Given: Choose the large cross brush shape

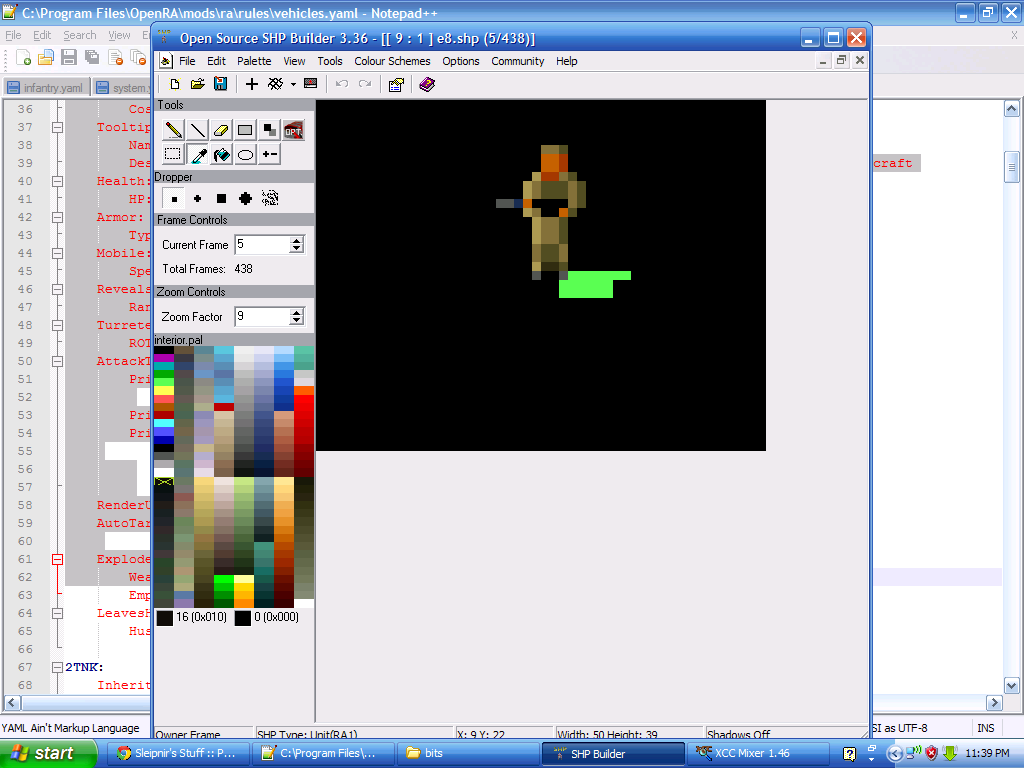Looking at the screenshot, I should (246, 199).
